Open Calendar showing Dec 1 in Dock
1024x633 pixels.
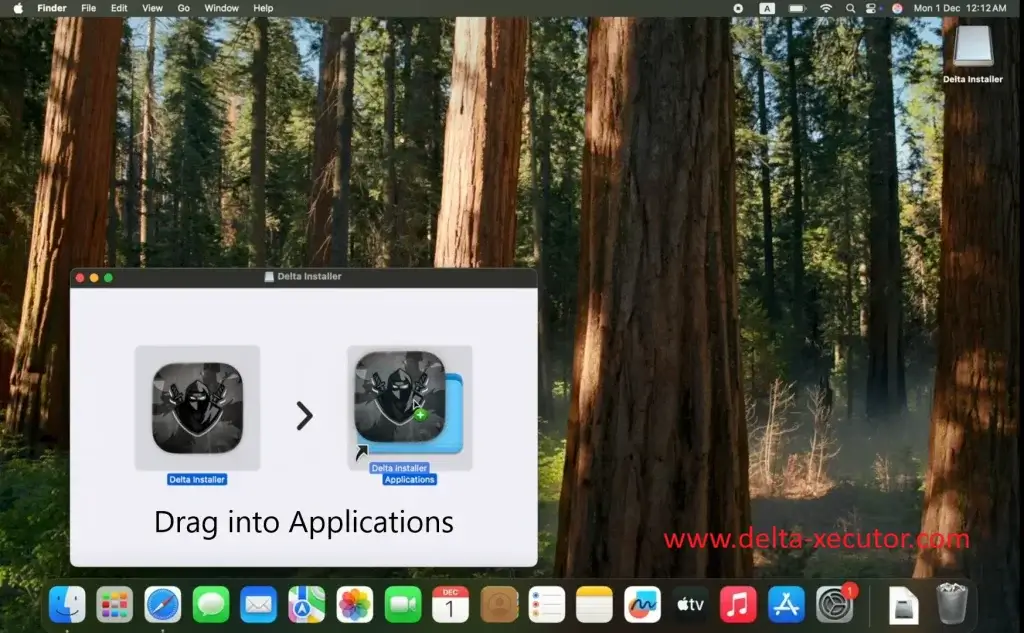451,604
